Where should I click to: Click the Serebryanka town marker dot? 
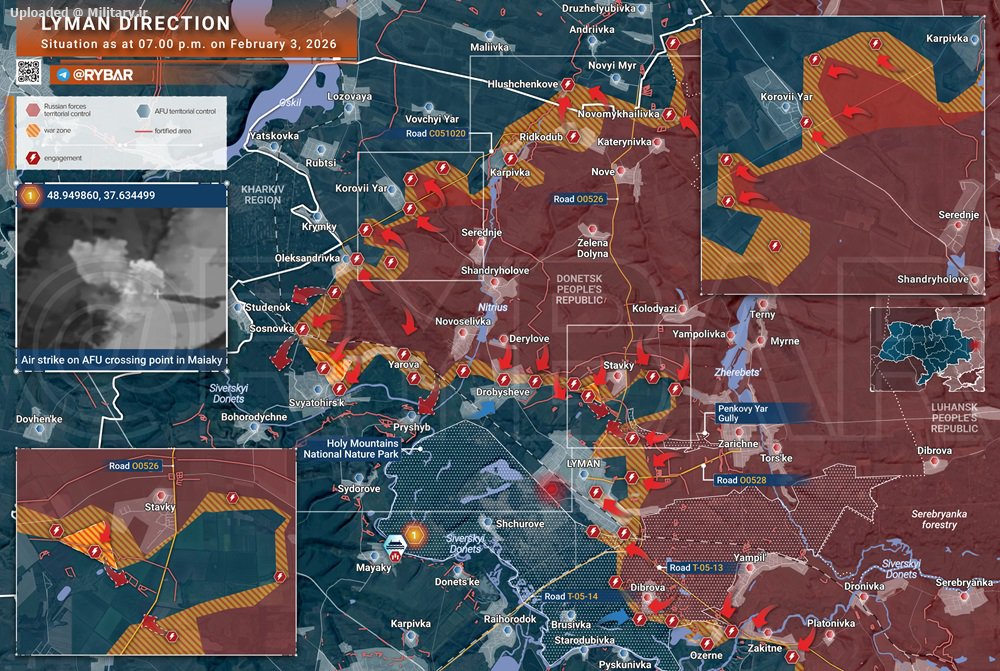coord(964,596)
